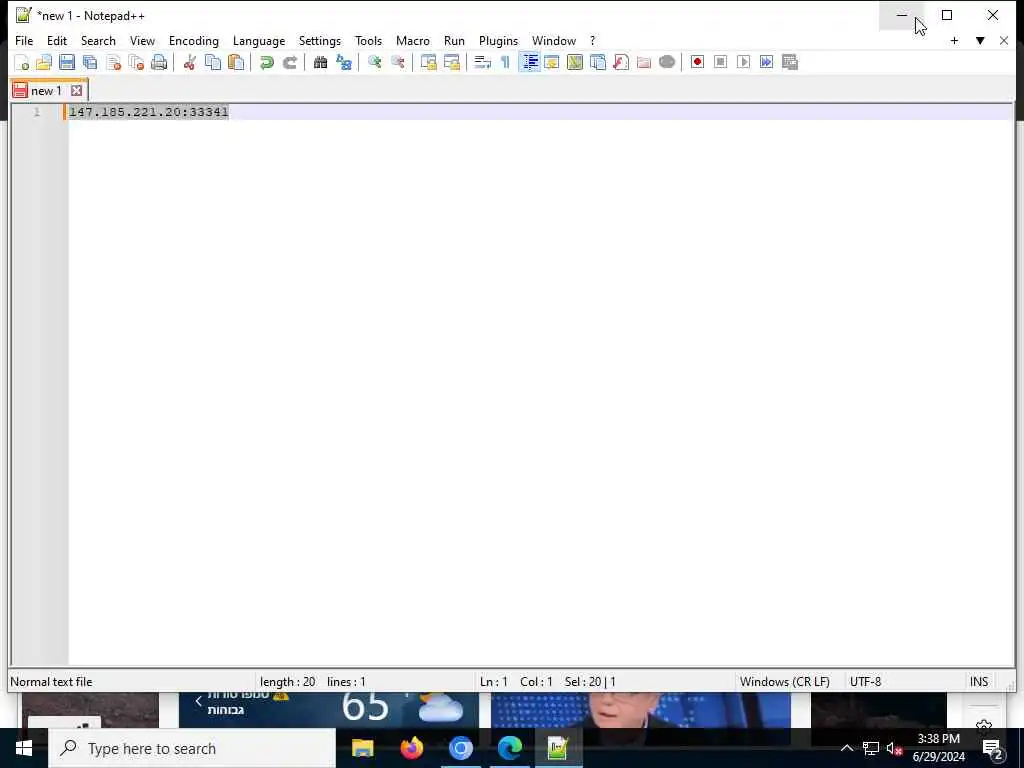This screenshot has width=1024, height=768.
Task: Open Find with binoculars icon
Action: pos(320,62)
